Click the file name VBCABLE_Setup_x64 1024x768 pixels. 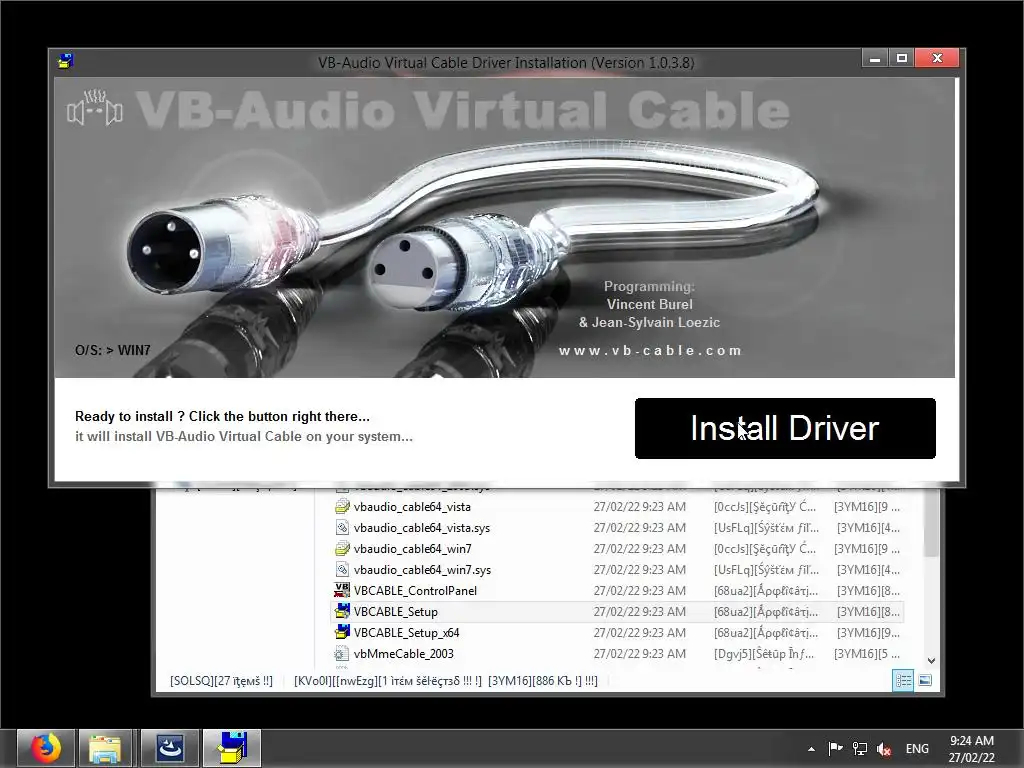(406, 632)
